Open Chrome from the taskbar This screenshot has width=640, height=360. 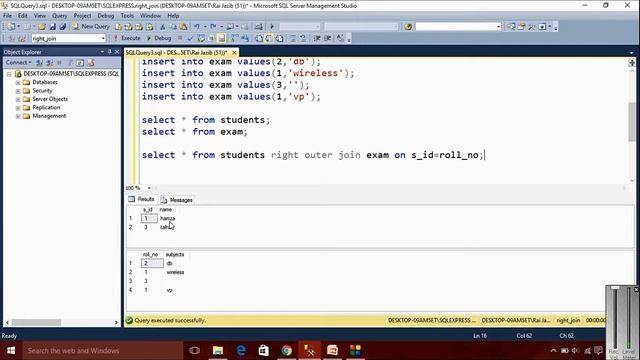[x=287, y=351]
